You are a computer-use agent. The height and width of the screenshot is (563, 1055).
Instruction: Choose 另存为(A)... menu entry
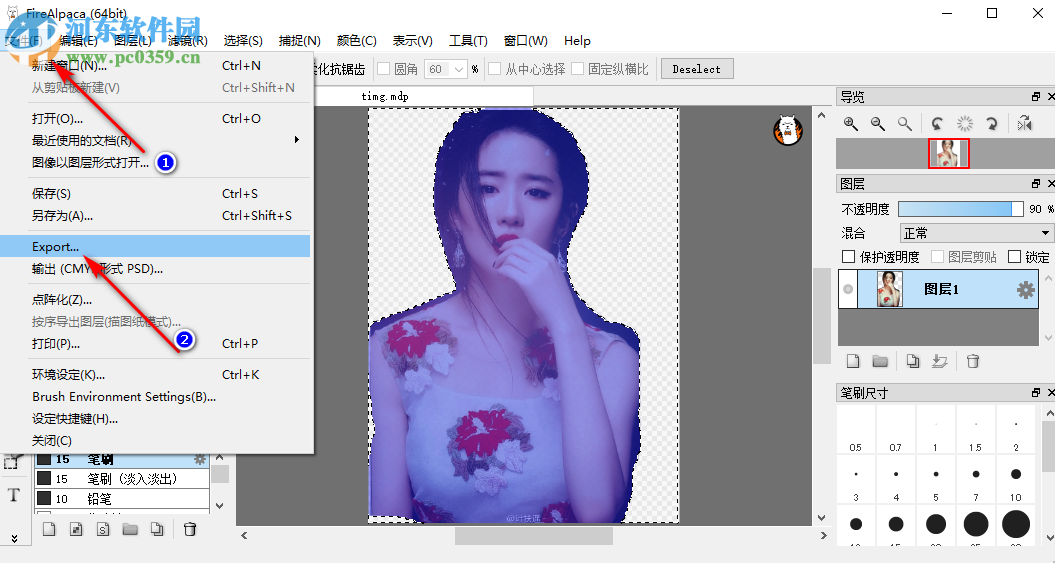pyautogui.click(x=155, y=216)
